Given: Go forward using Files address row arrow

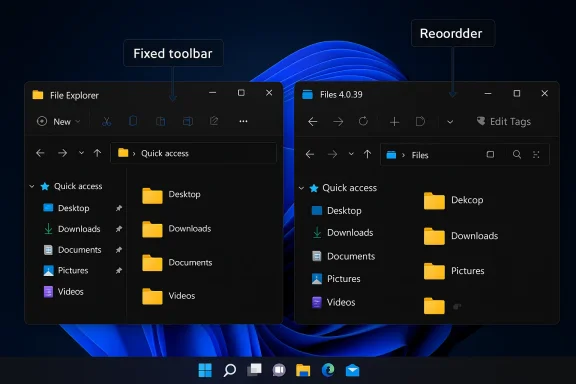Looking at the screenshot, I should coord(332,154).
